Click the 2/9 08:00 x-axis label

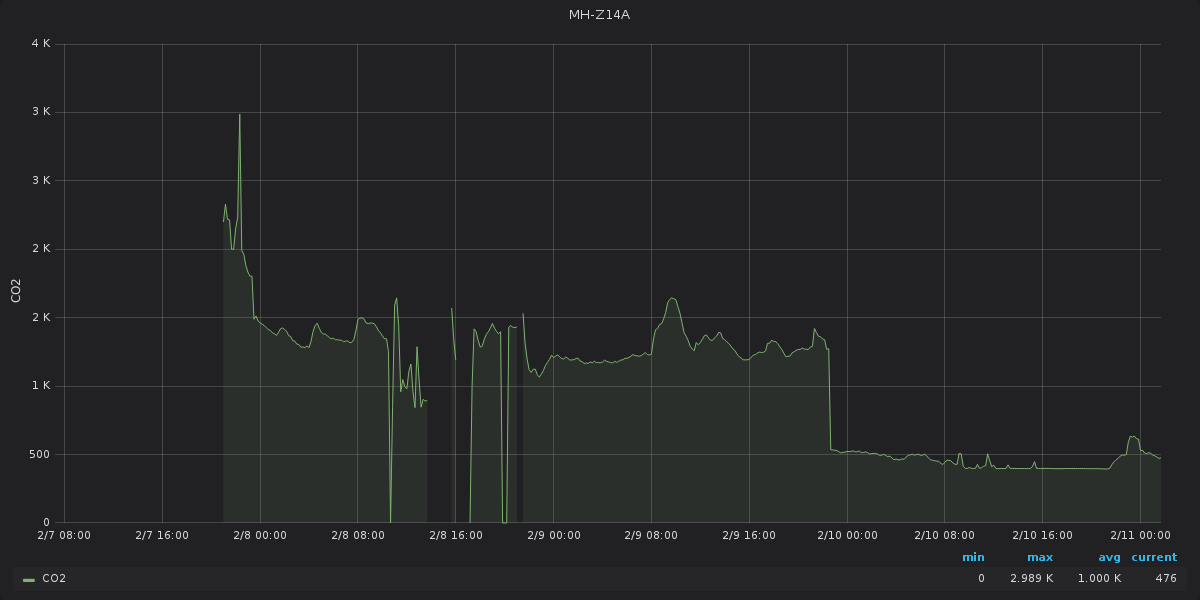[652, 535]
